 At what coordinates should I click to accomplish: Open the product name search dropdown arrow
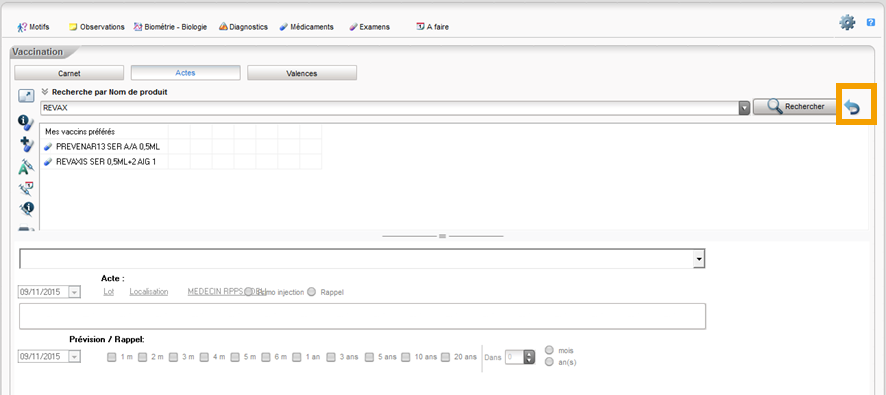point(744,108)
